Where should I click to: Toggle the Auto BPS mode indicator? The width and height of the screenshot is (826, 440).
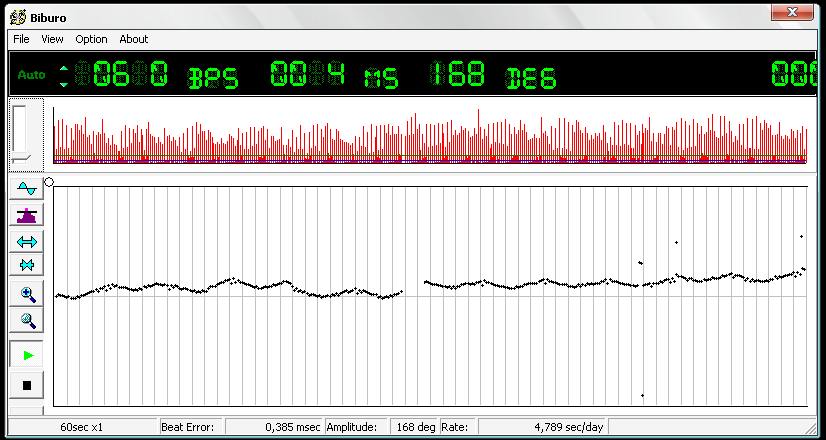click(x=31, y=75)
